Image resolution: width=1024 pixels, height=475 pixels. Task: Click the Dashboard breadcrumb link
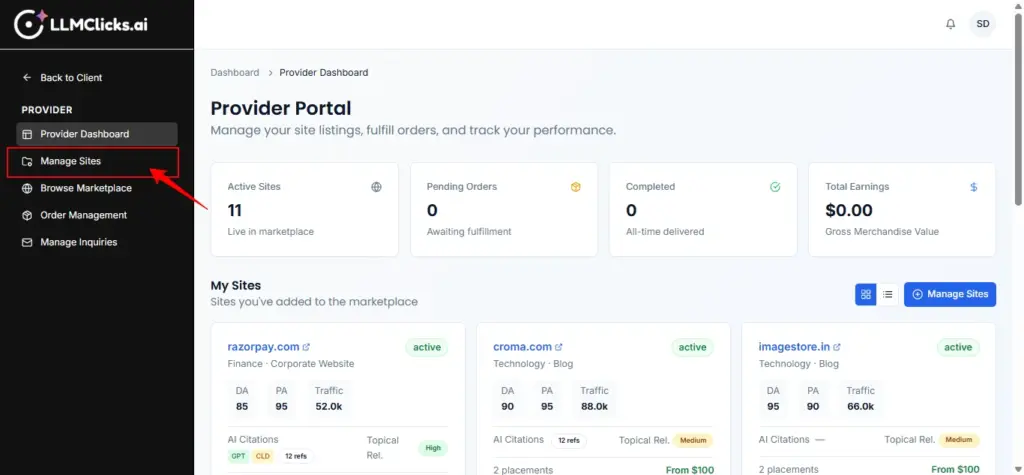click(x=234, y=73)
